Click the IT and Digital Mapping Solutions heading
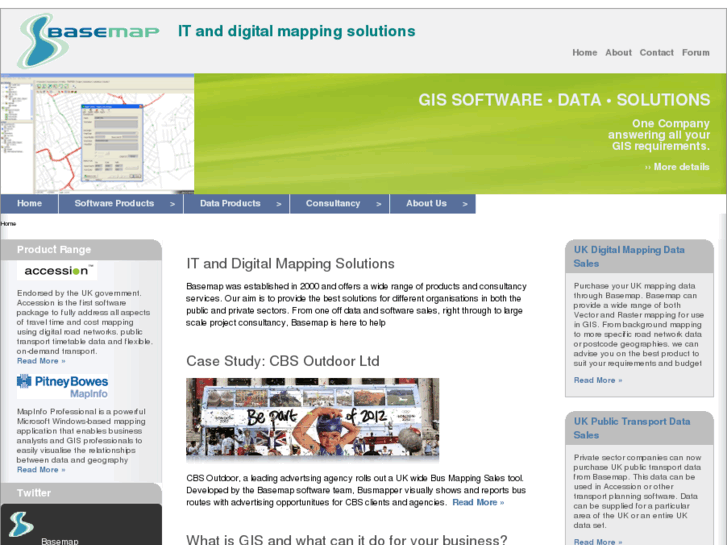Image resolution: width=727 pixels, height=545 pixels. [290, 263]
